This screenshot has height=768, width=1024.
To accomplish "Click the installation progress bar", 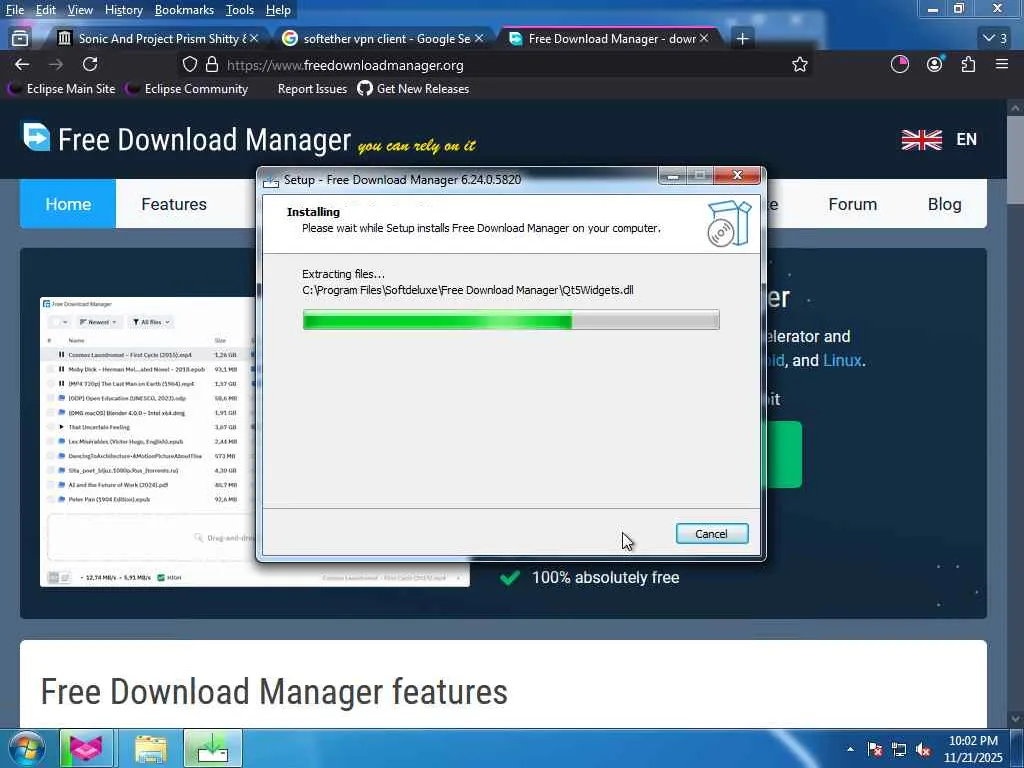I will (511, 320).
